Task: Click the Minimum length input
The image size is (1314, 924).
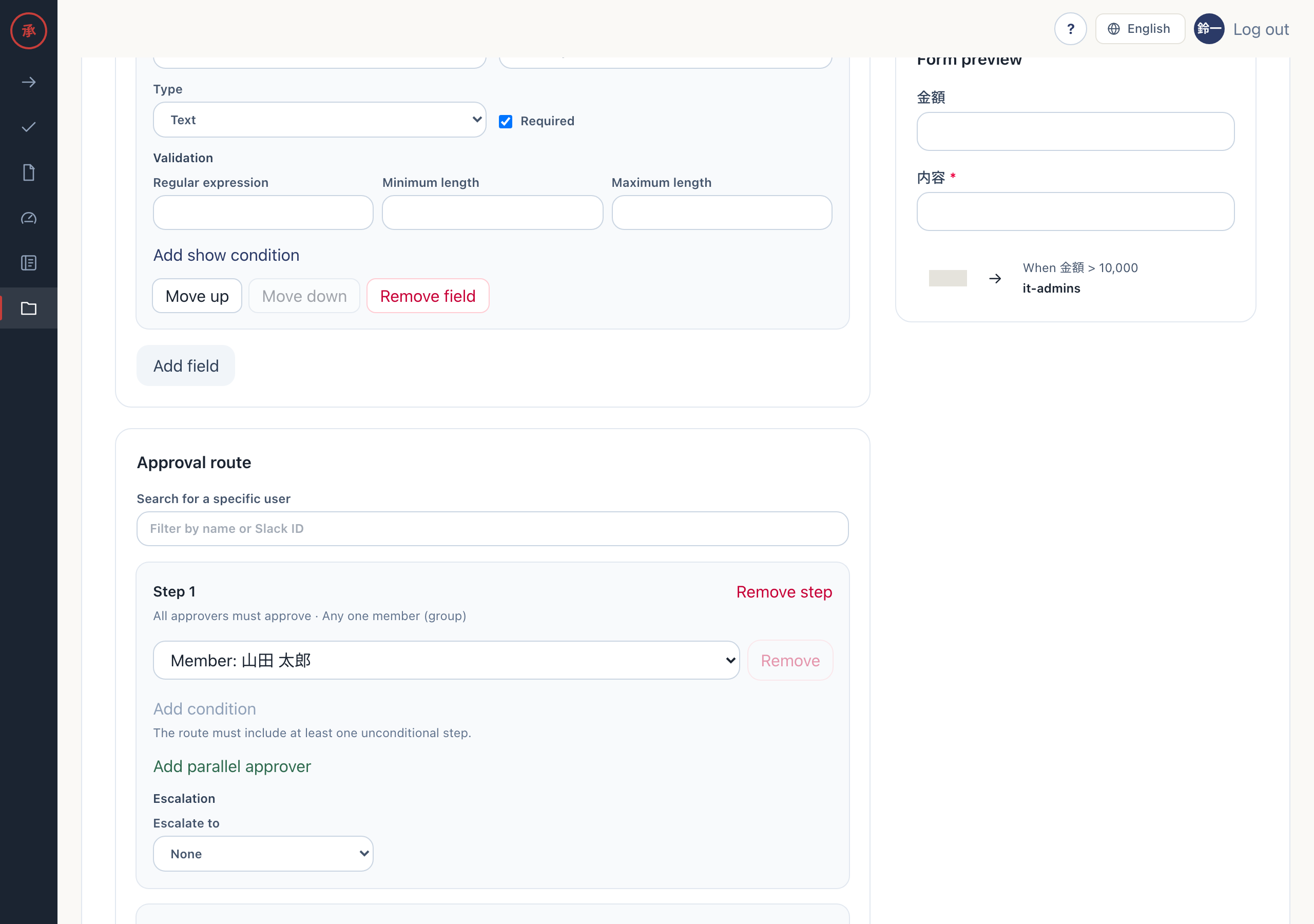Action: click(x=492, y=213)
